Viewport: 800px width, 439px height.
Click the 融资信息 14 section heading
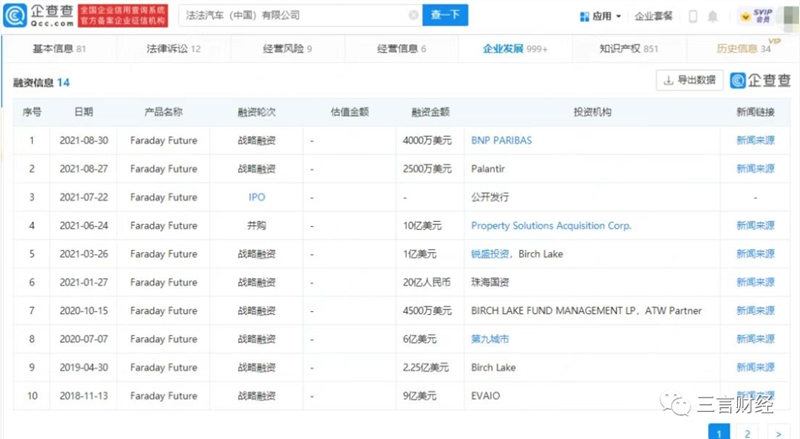coord(41,83)
